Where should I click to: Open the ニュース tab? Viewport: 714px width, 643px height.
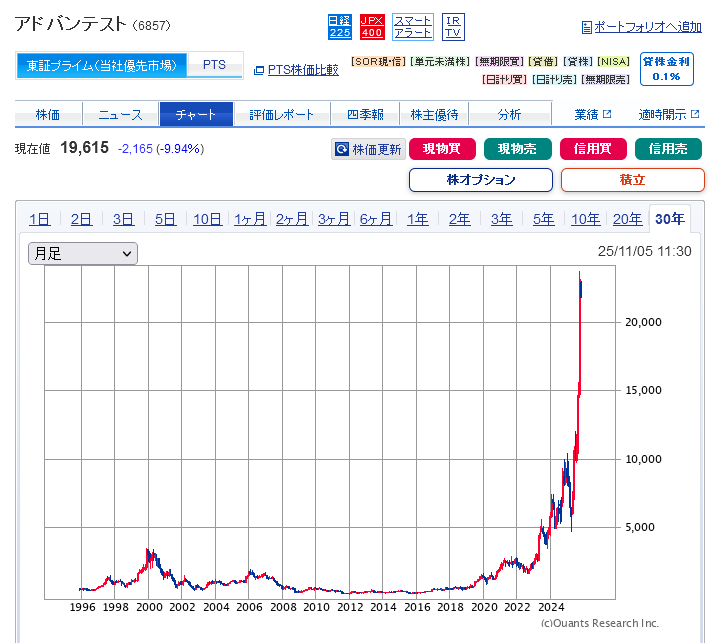pyautogui.click(x=120, y=115)
